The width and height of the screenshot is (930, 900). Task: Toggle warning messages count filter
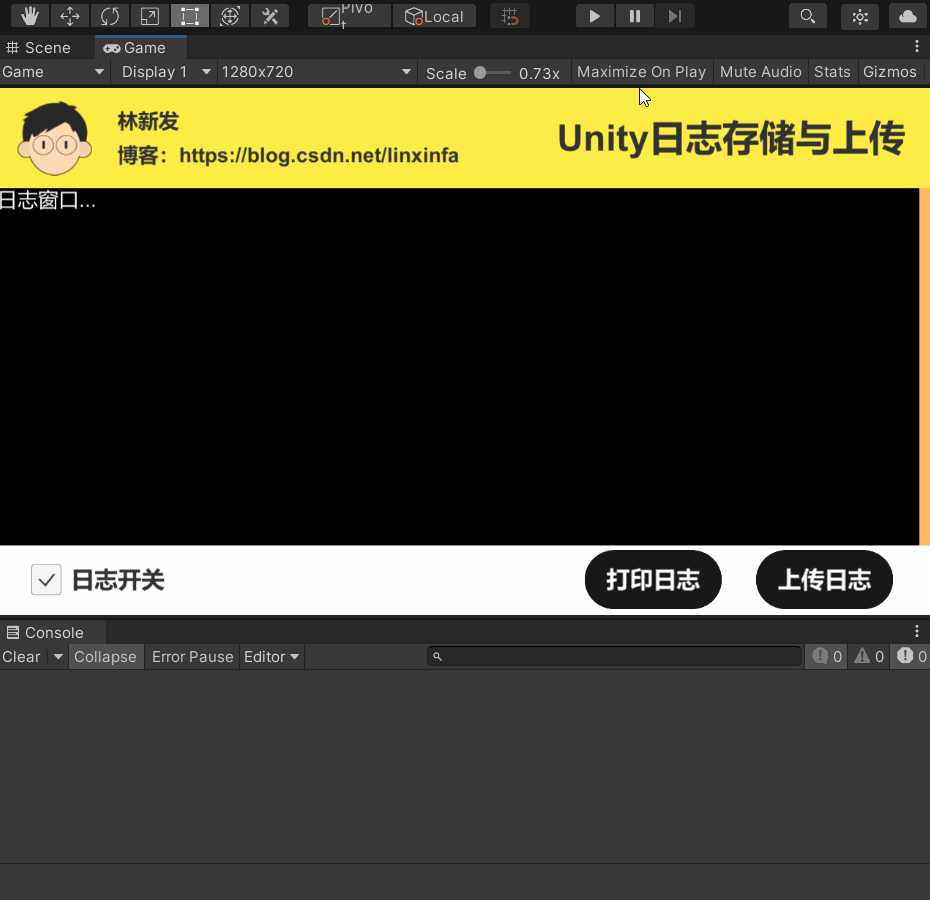pos(869,656)
